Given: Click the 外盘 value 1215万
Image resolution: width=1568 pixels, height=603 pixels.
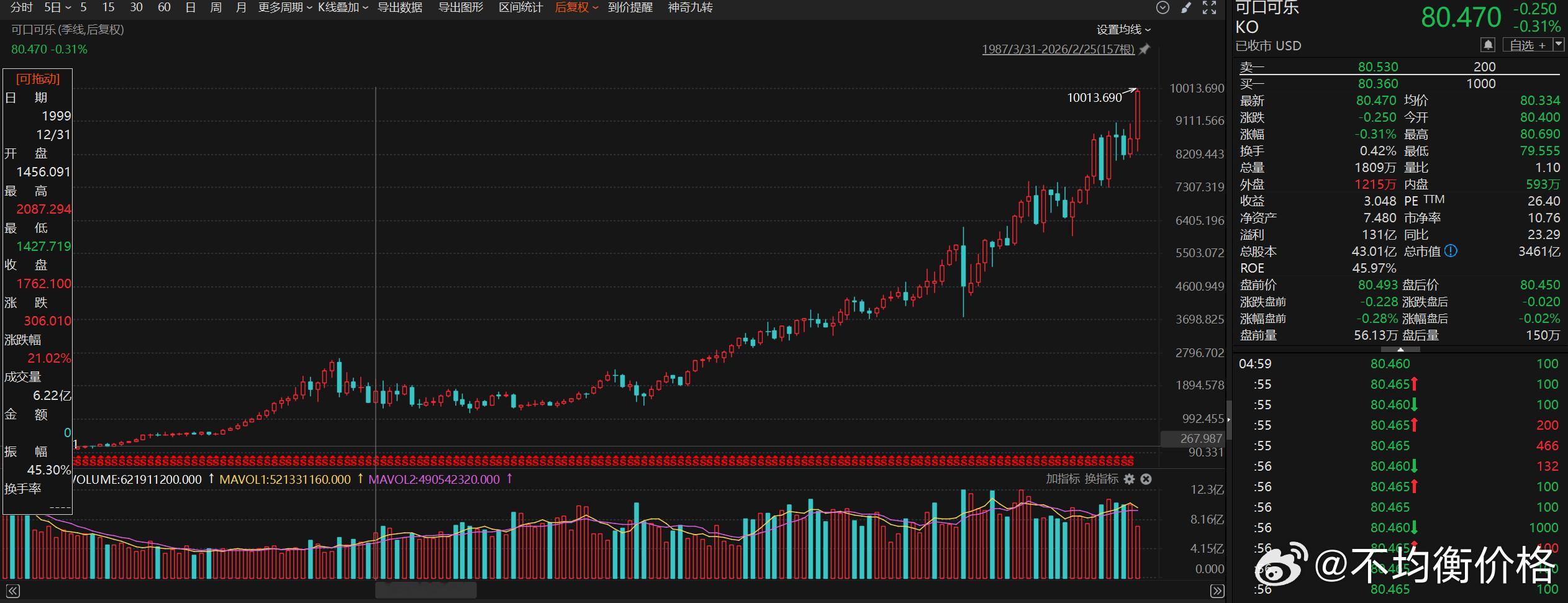Looking at the screenshot, I should 1375,184.
